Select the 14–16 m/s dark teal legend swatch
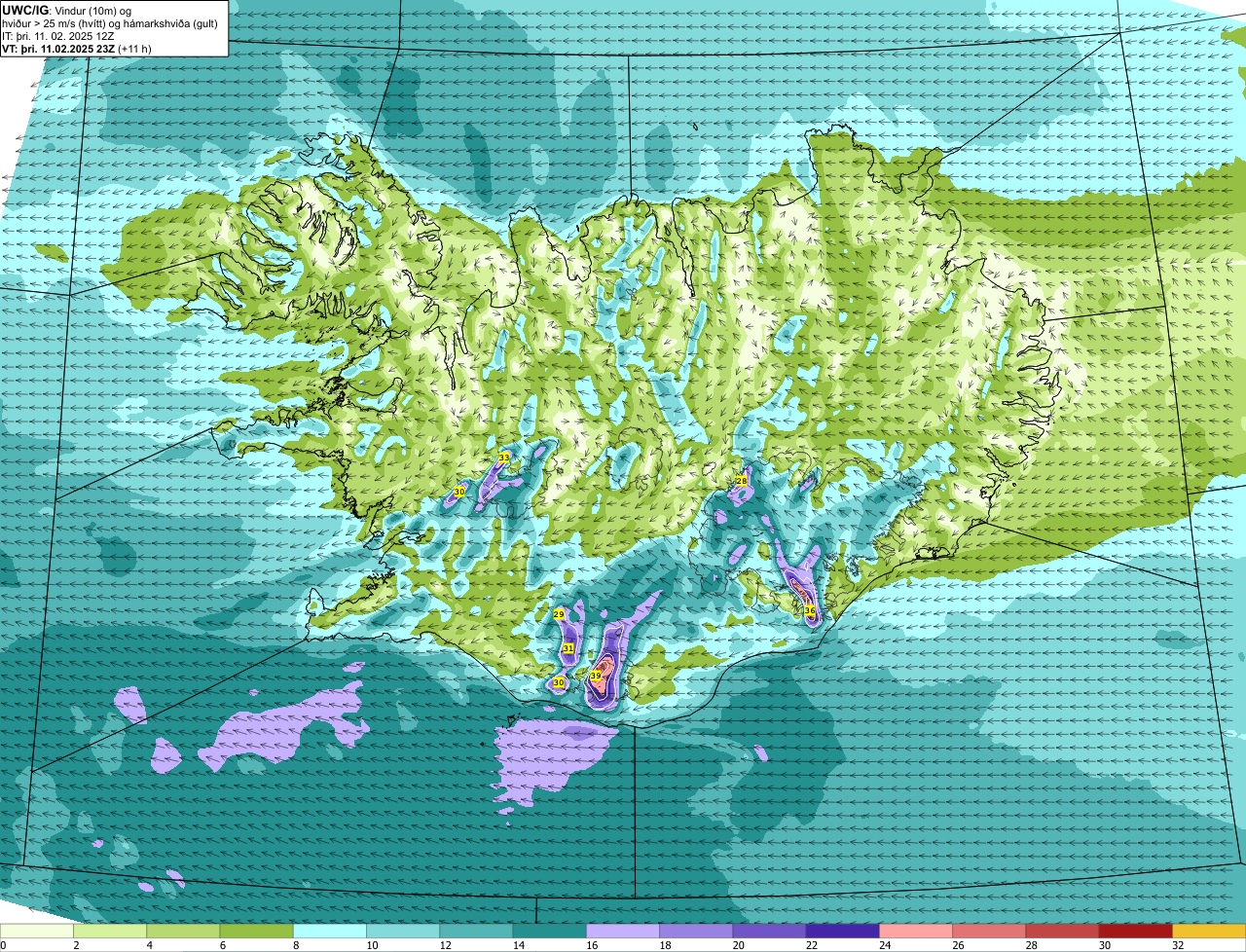The image size is (1246, 952). tap(549, 932)
